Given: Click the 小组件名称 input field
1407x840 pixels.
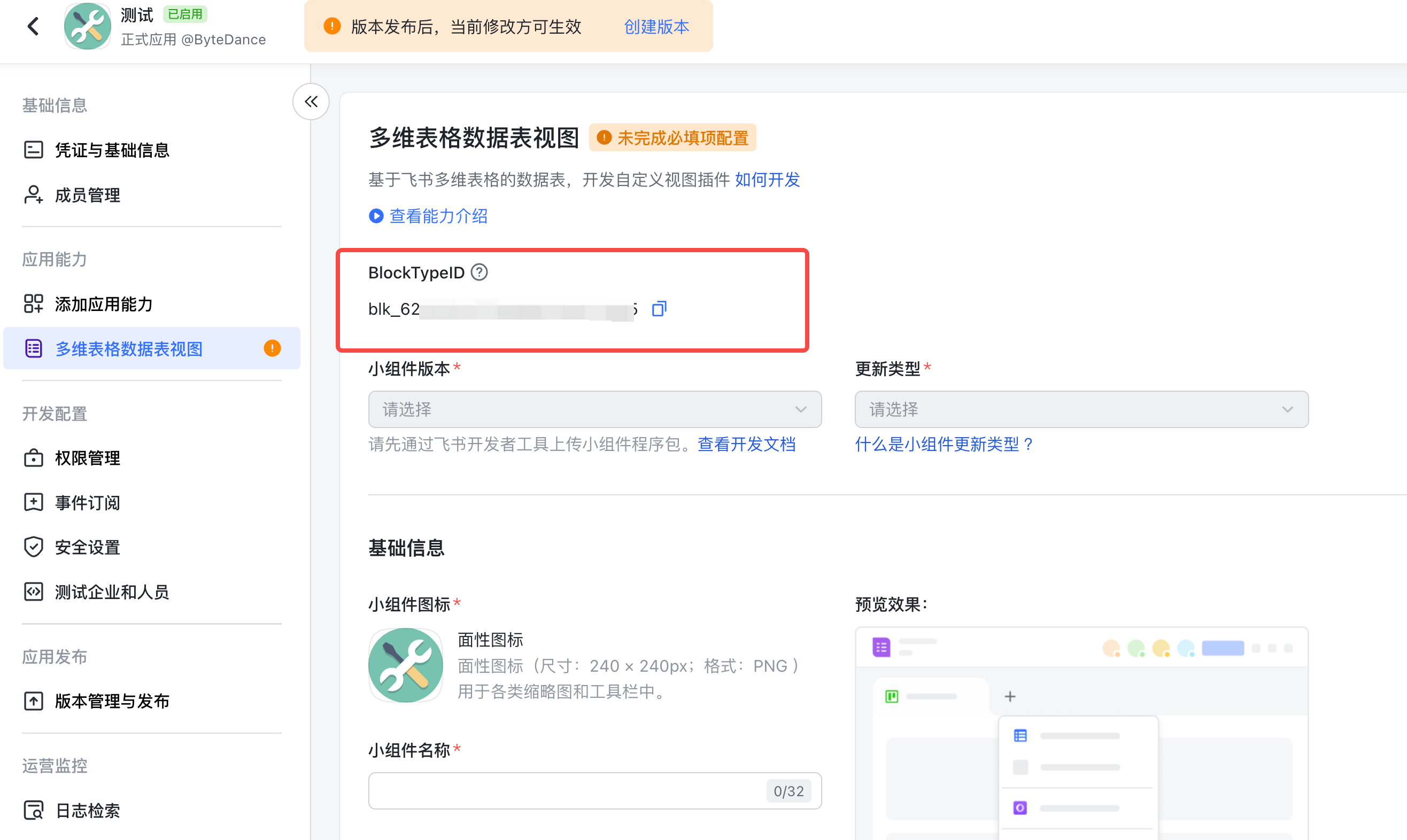Looking at the screenshot, I should tap(566, 790).
